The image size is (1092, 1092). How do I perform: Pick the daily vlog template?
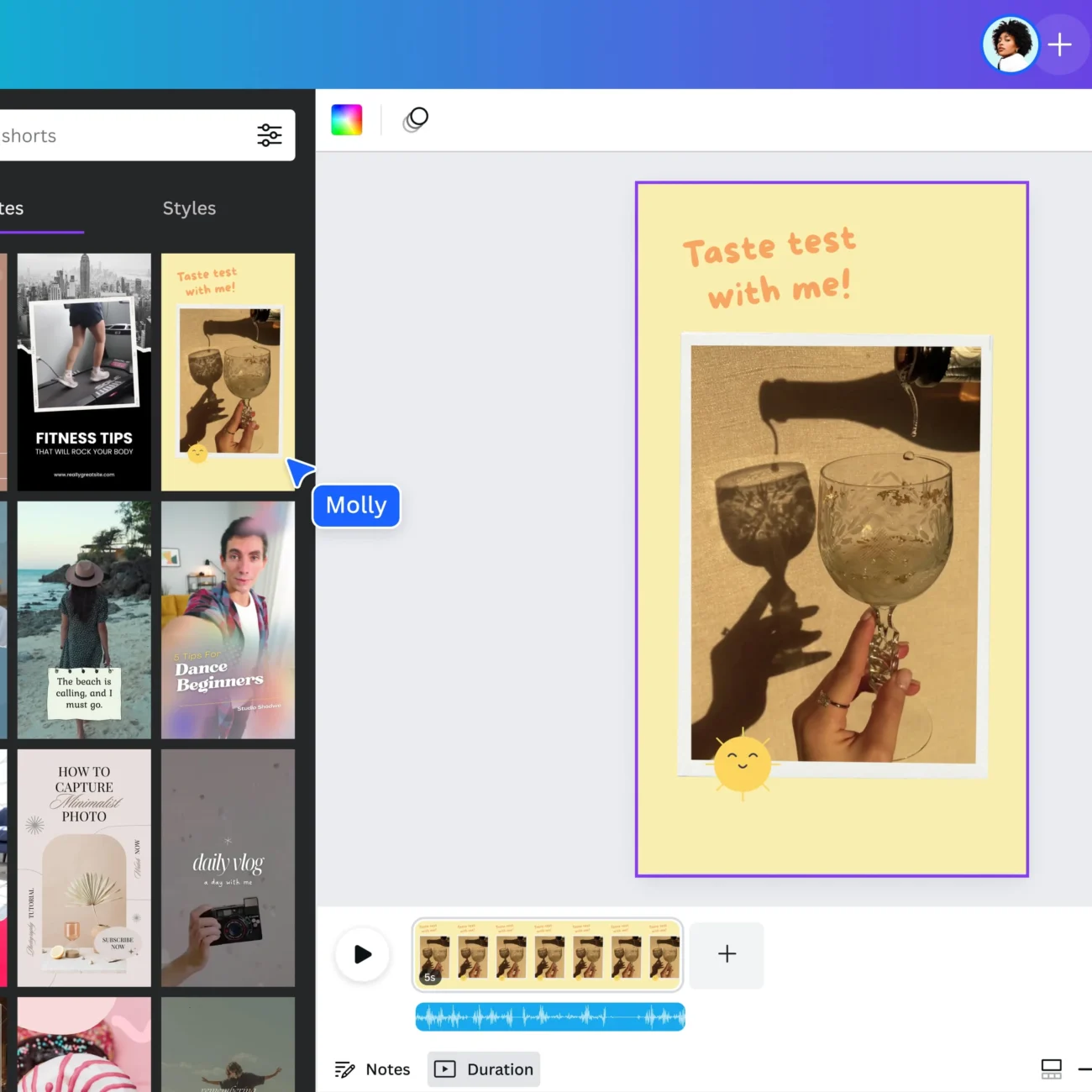pos(228,868)
